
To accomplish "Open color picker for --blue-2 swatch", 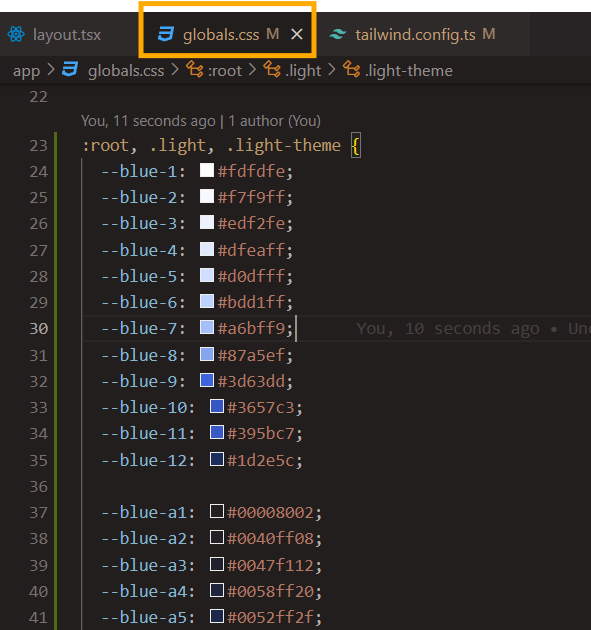I will point(207,196).
